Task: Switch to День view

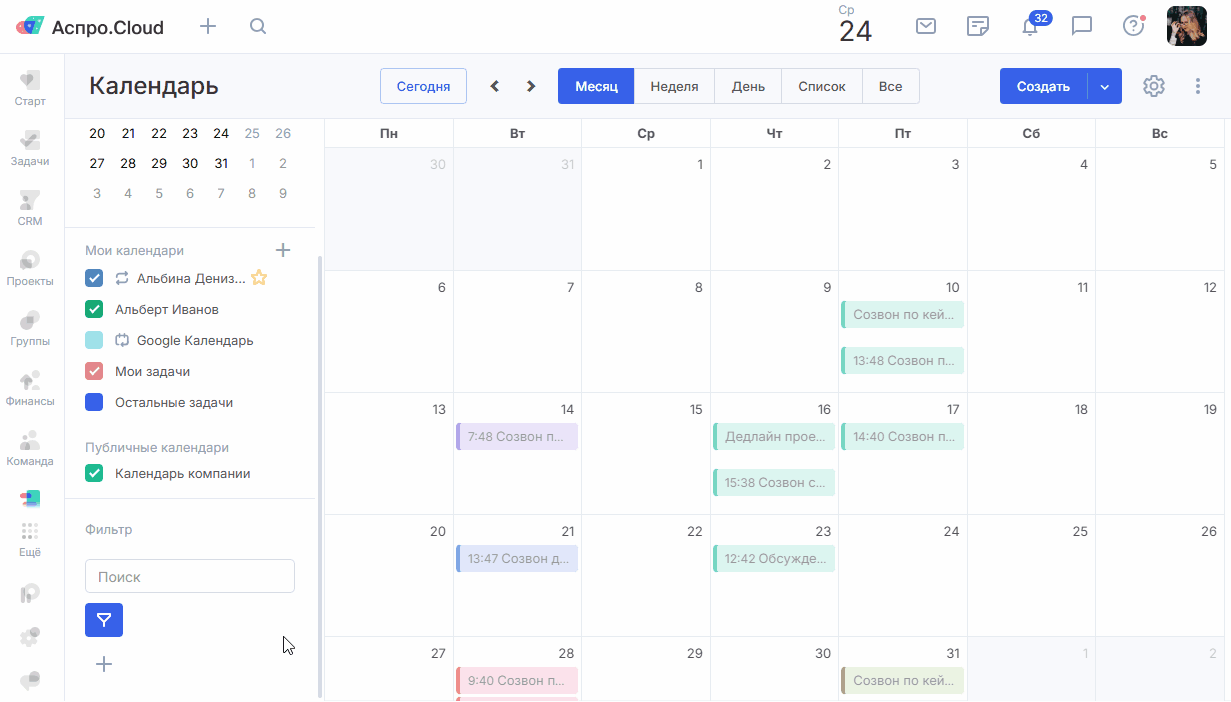Action: [748, 86]
